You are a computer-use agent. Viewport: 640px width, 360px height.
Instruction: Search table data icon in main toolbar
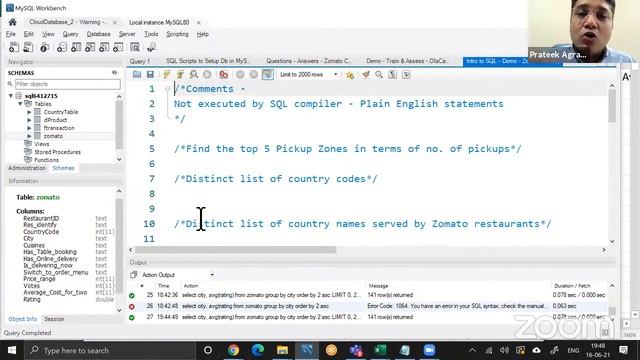(x=135, y=47)
